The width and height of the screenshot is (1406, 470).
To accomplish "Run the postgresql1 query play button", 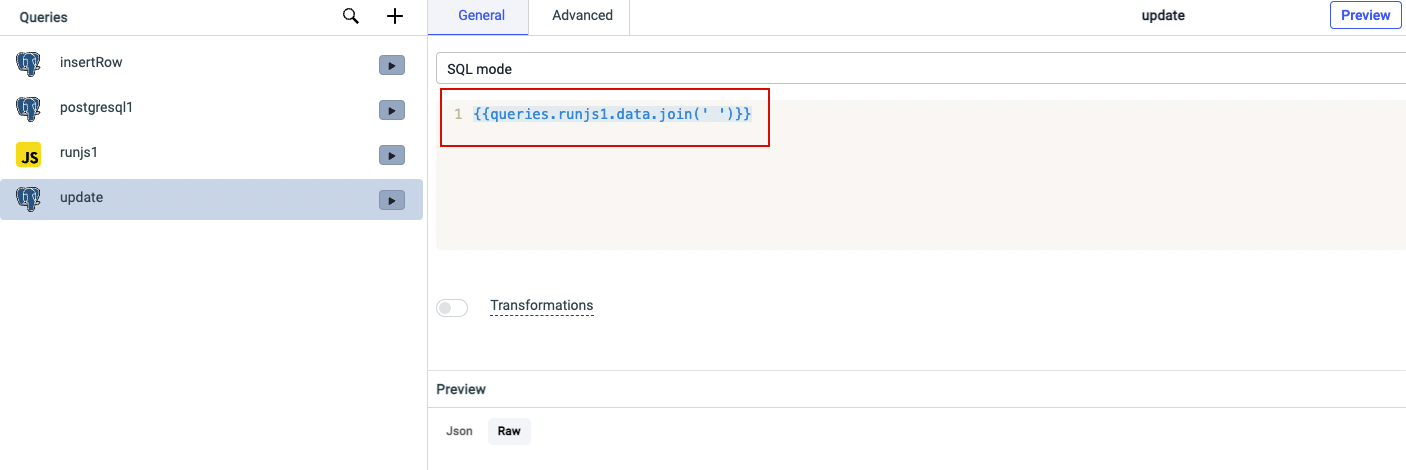I will 391,110.
